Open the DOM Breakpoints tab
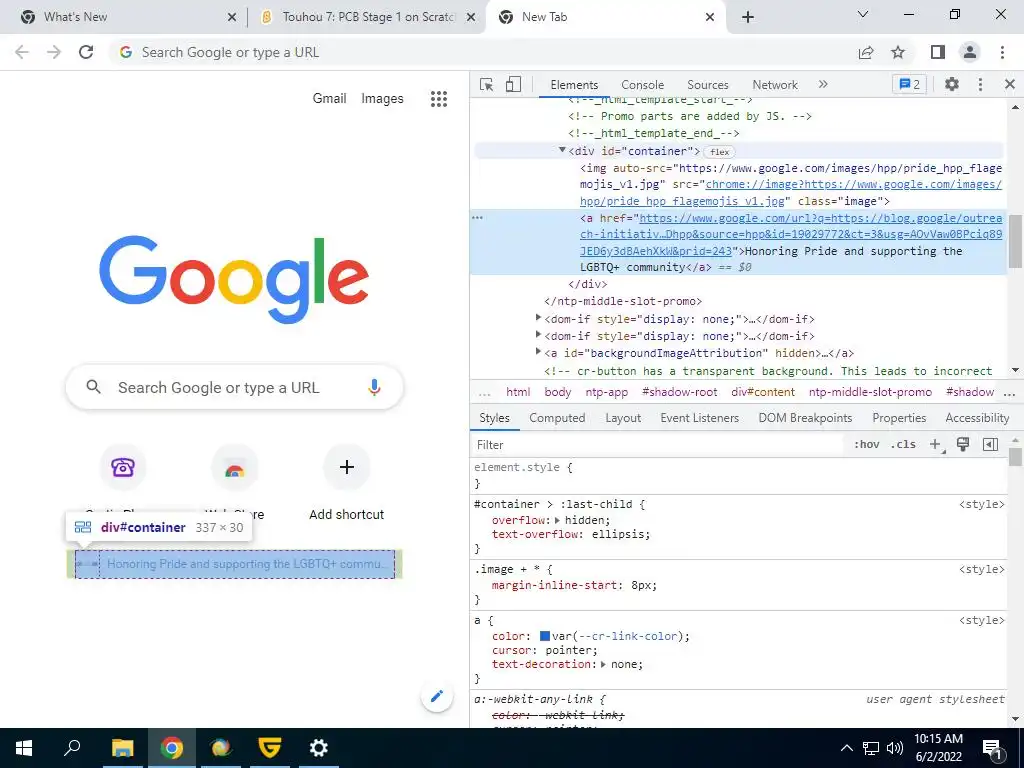This screenshot has width=1024, height=768. point(805,418)
